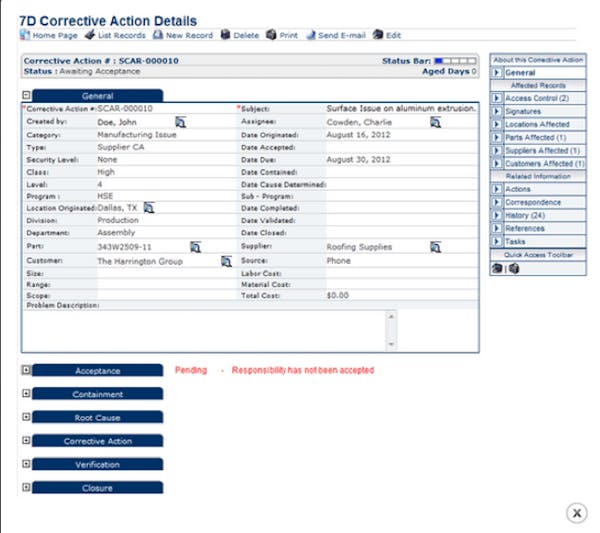Expand the Closure section plus box
Viewport: 600px width, 533px height.
click(26, 487)
